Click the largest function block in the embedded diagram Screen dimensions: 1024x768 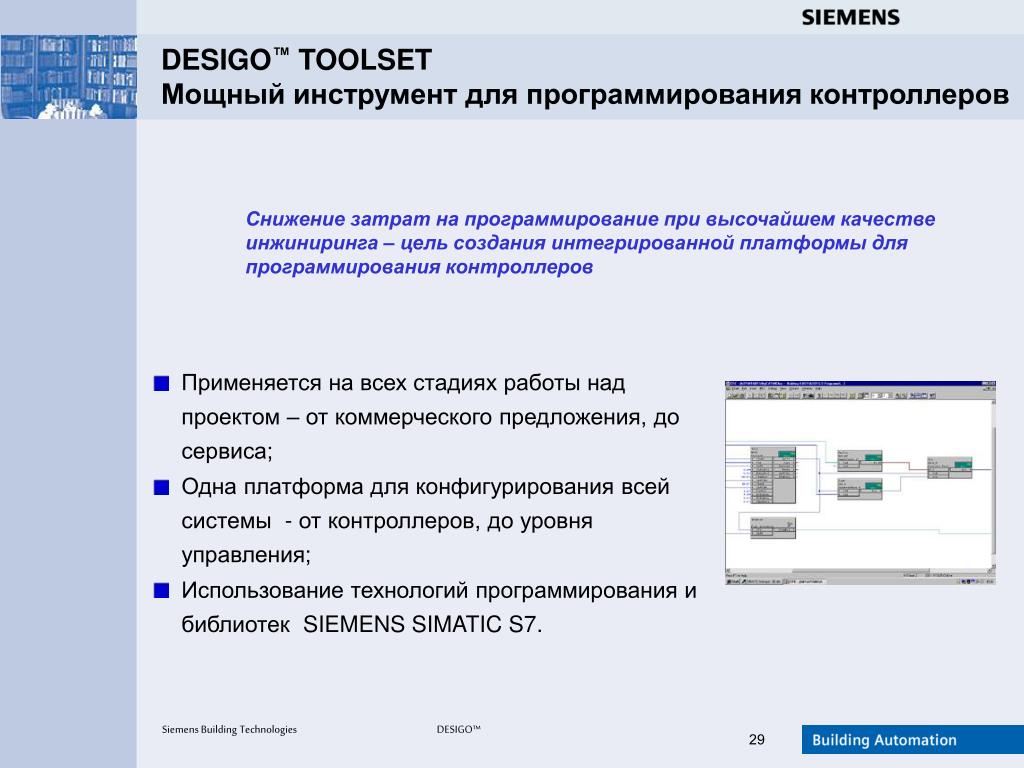[773, 475]
